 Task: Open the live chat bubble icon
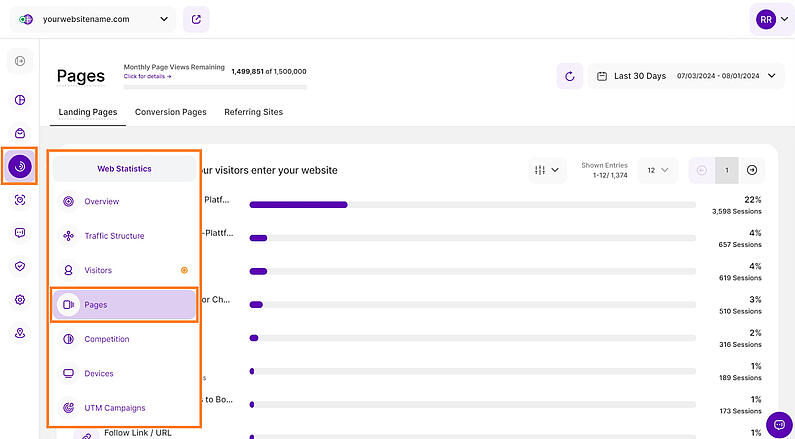click(x=779, y=425)
